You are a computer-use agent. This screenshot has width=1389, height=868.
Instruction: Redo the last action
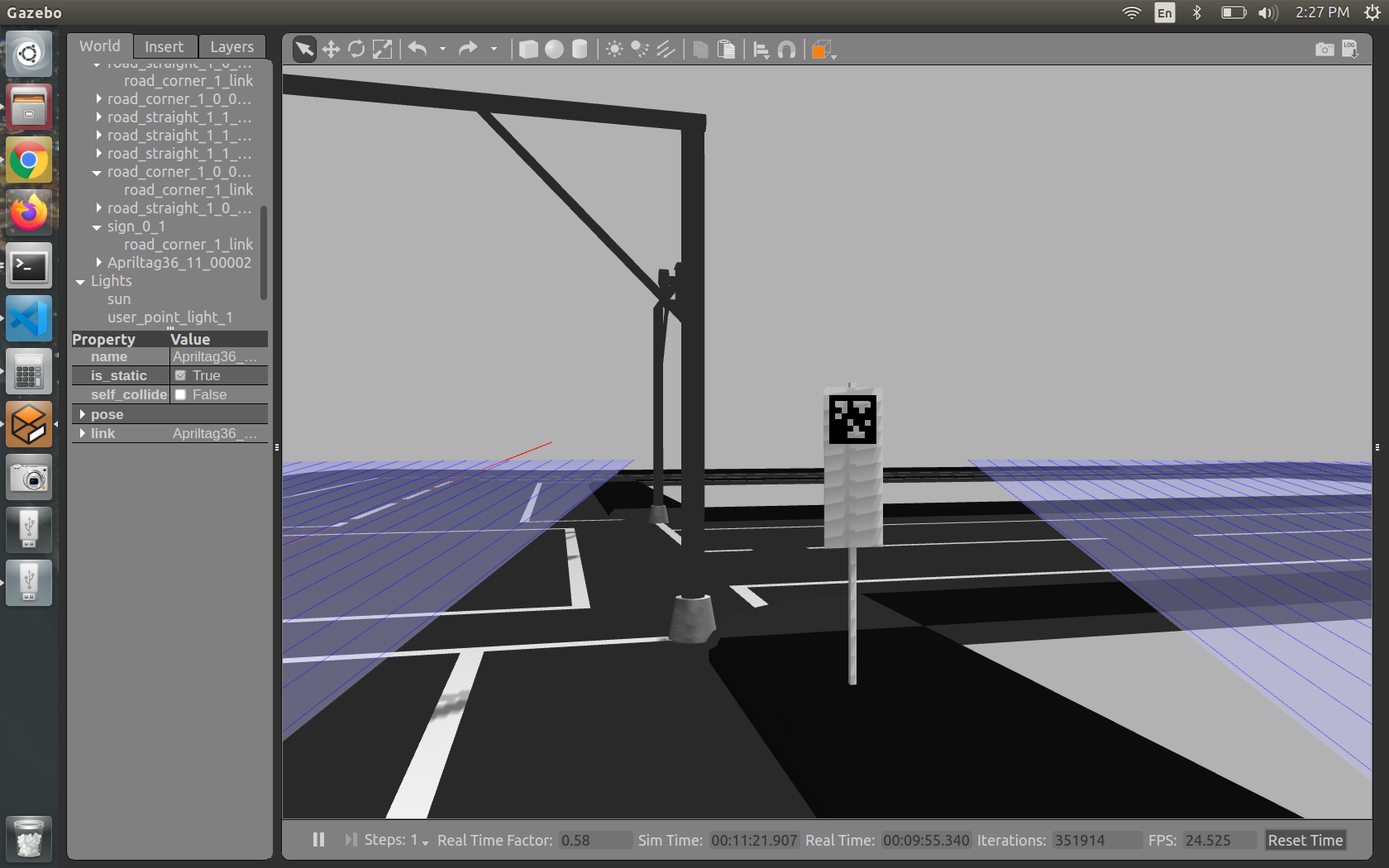click(x=468, y=50)
